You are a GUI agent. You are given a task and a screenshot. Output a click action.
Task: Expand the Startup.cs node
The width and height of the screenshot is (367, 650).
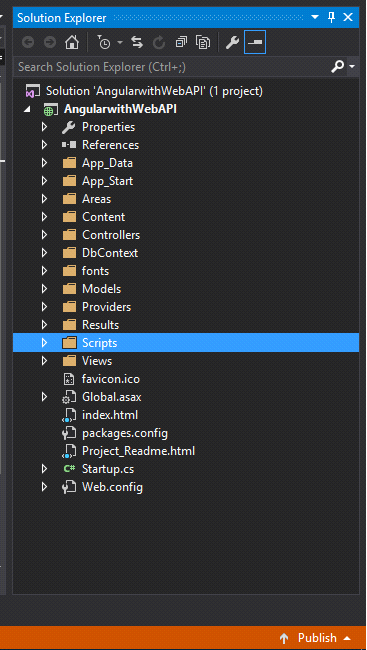(x=44, y=468)
